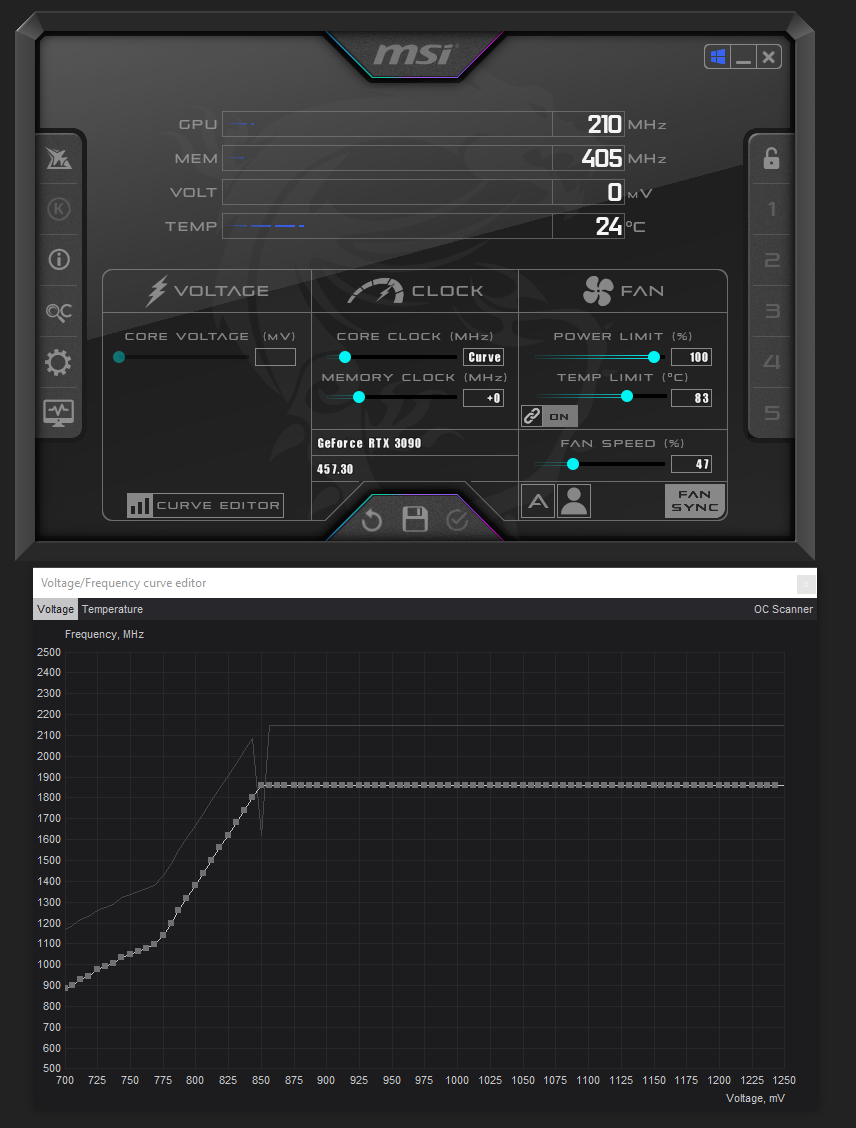Screen dimensions: 856x1128
Task: Select profile slot 3
Action: click(x=772, y=311)
